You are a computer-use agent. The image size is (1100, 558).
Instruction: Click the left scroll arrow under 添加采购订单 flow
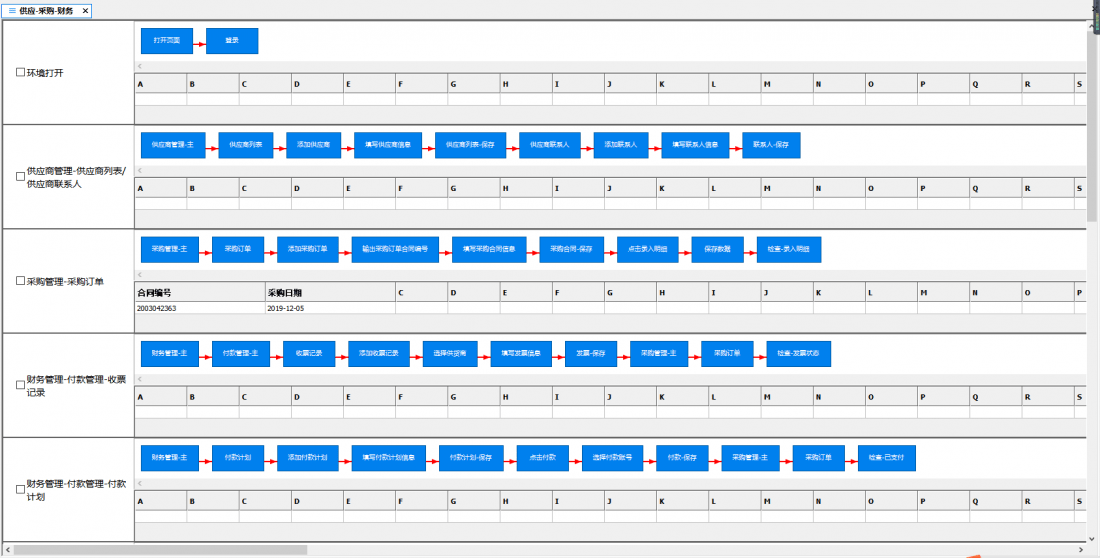click(140, 275)
